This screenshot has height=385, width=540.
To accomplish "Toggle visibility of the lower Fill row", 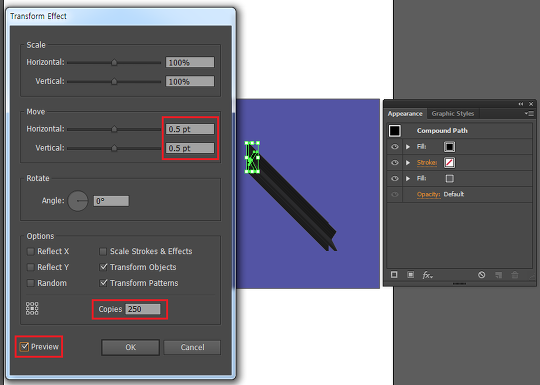I will coord(395,178).
